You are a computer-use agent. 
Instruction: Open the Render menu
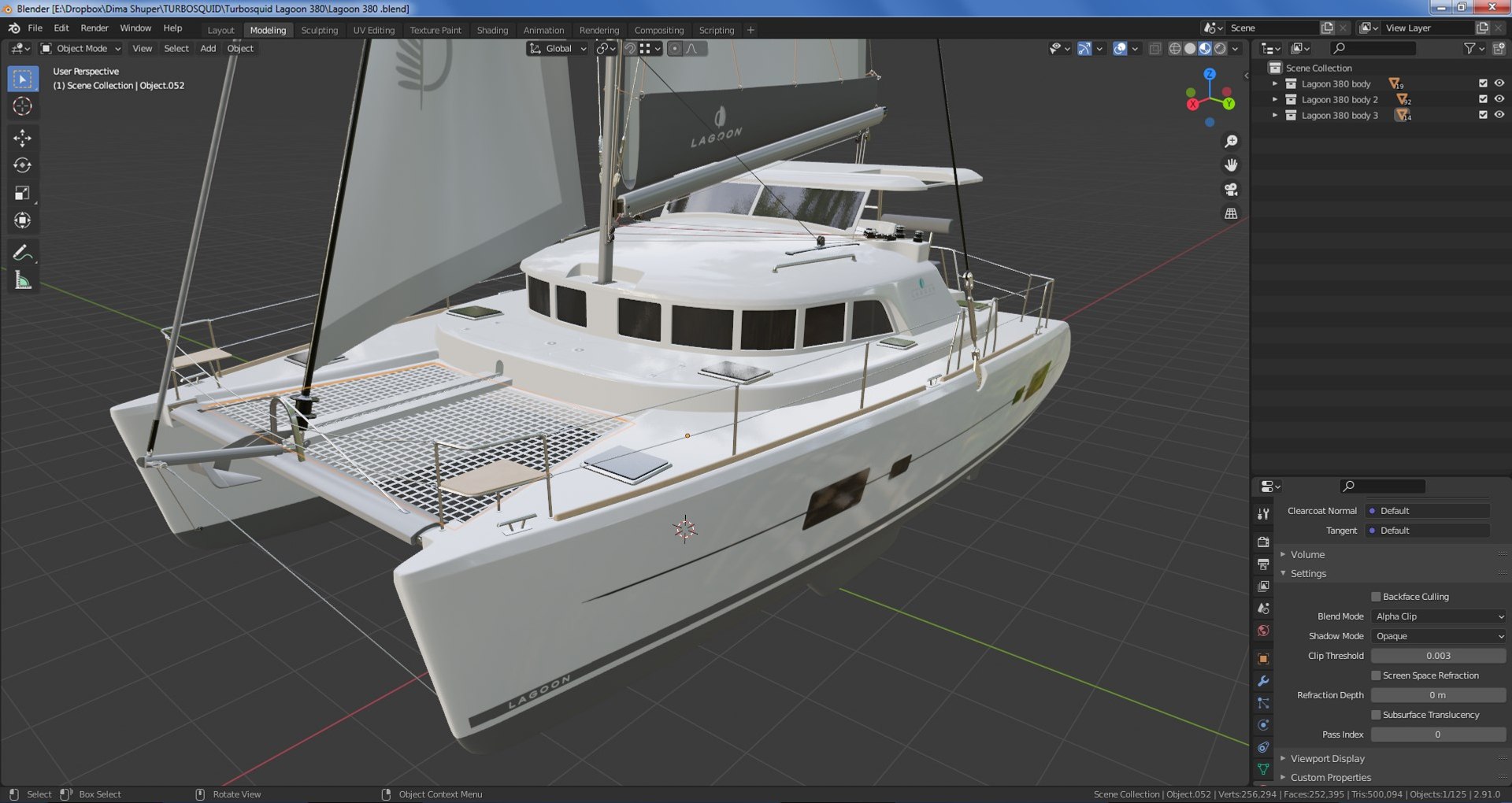(x=94, y=28)
